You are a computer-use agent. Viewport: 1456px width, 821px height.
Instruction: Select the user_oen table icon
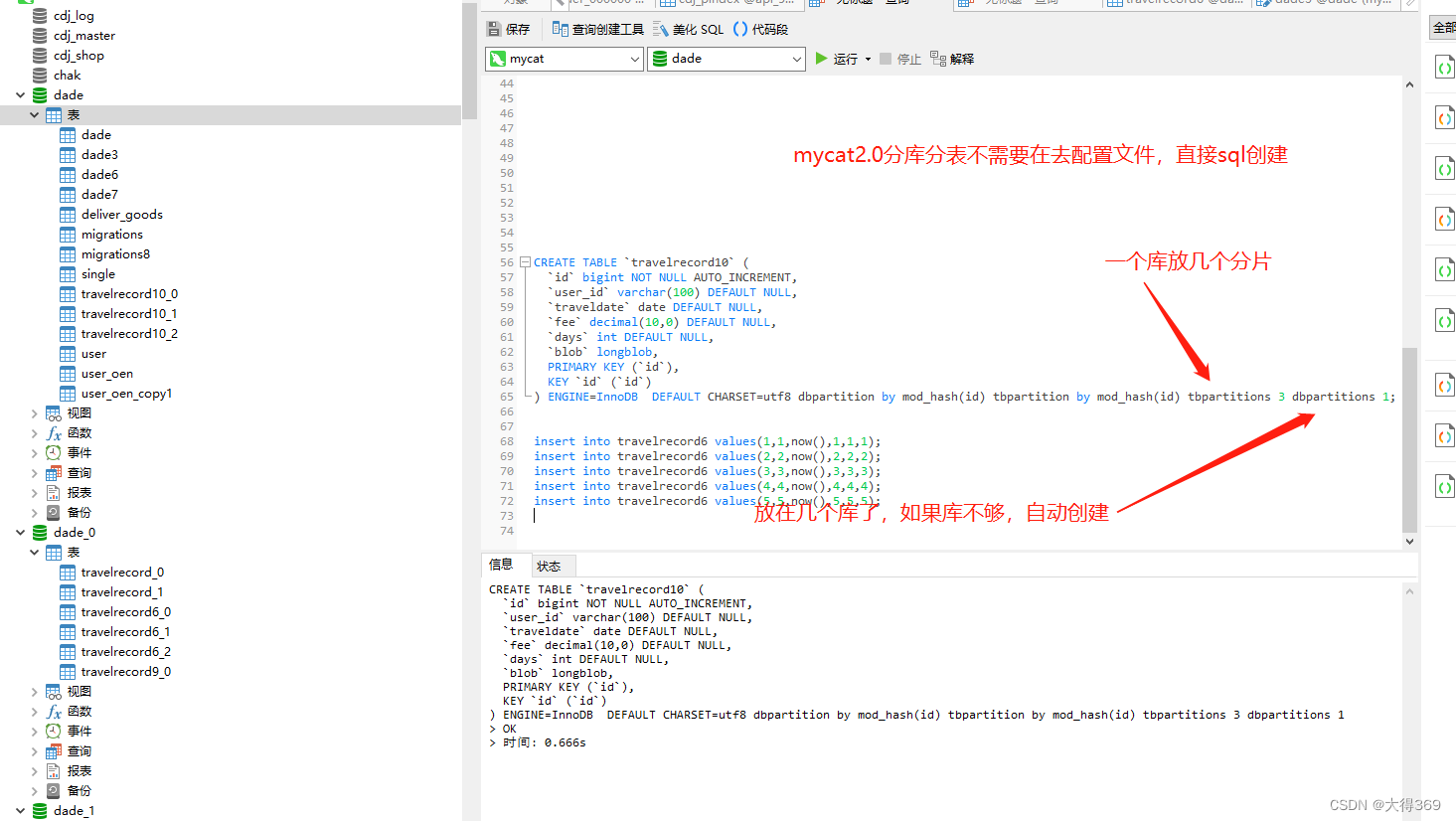click(68, 374)
